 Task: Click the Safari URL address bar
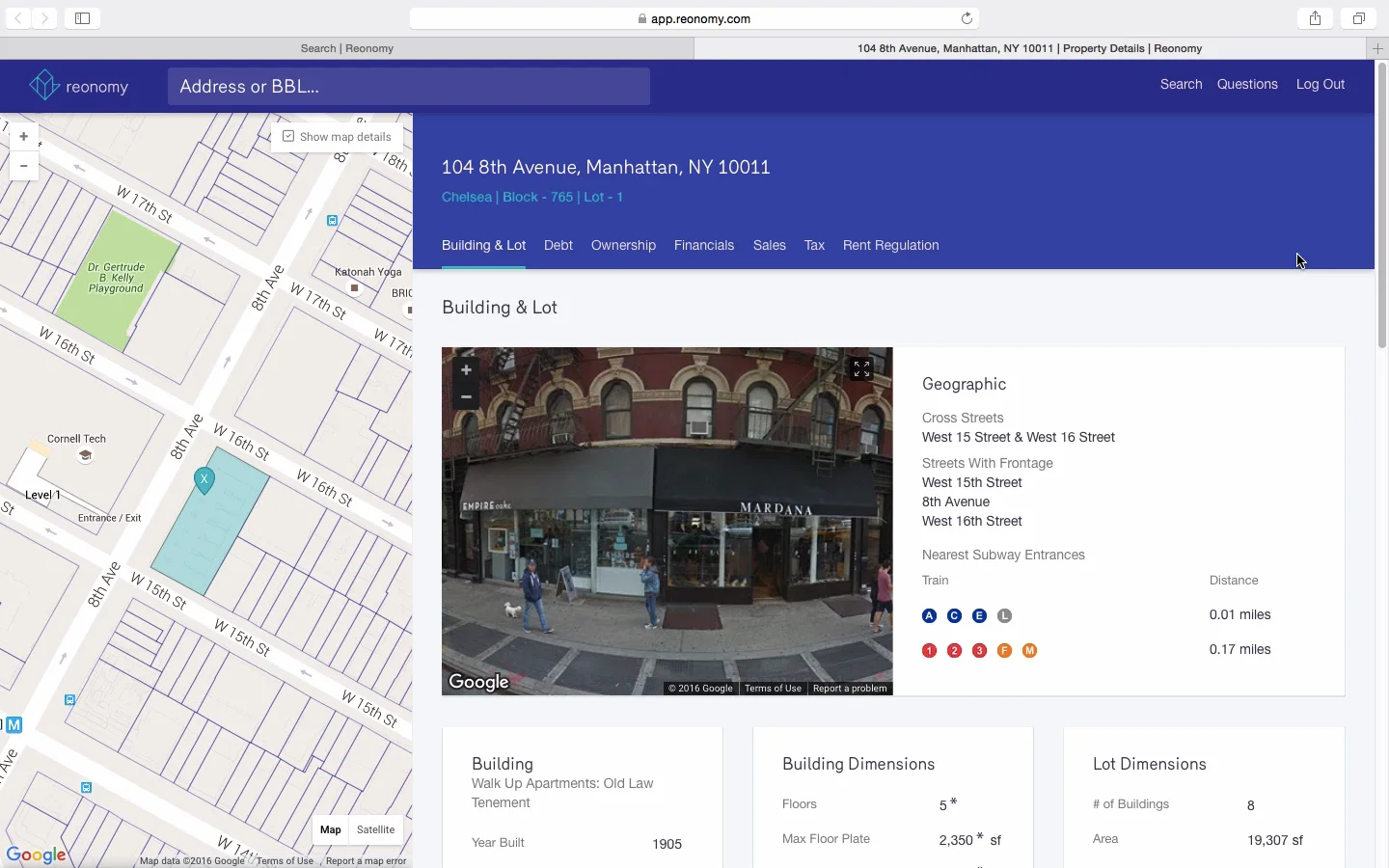pos(694,18)
